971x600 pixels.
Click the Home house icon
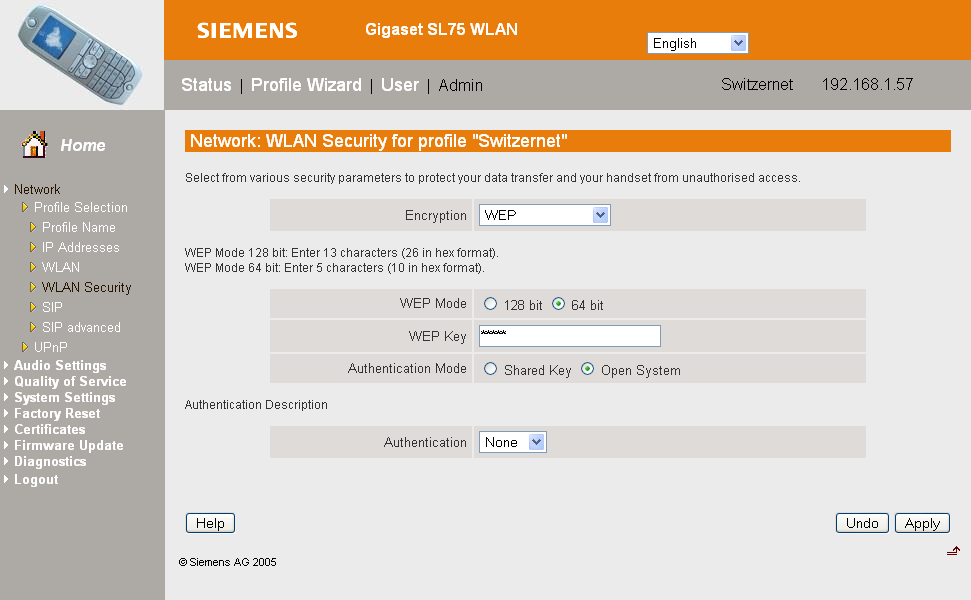click(x=34, y=144)
